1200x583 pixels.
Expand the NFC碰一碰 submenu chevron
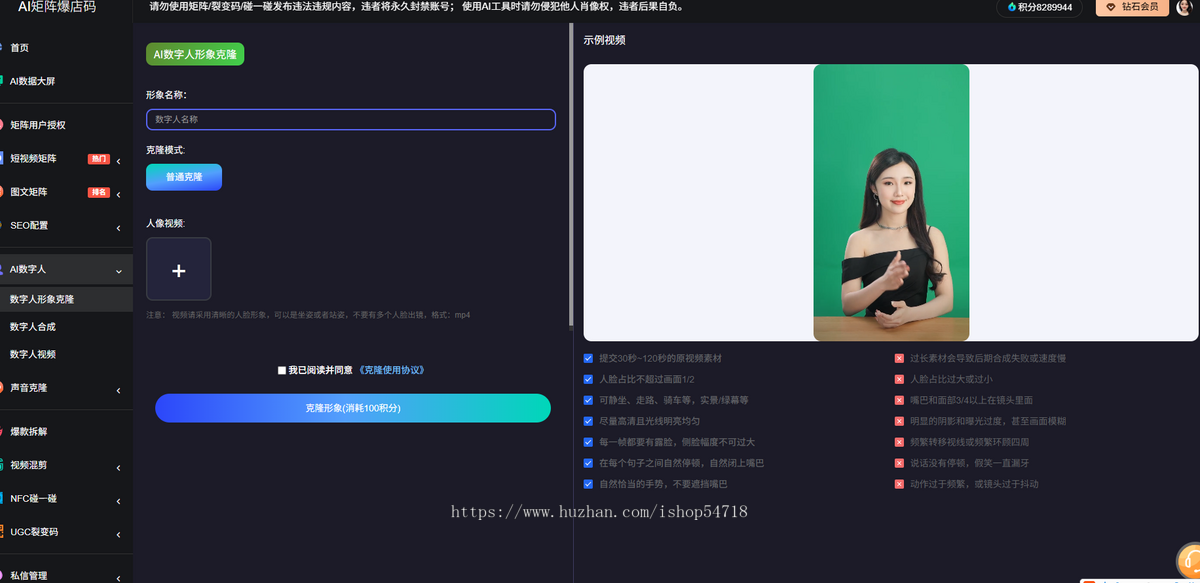coord(119,500)
